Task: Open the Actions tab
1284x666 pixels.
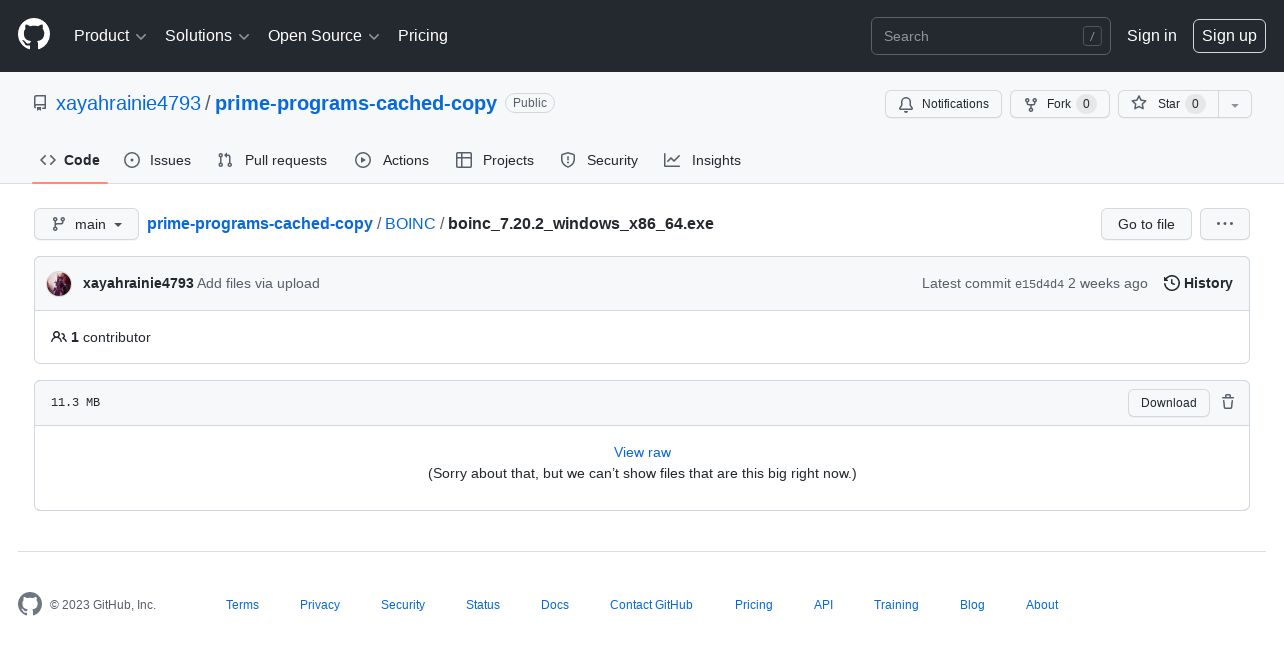Action: [392, 160]
